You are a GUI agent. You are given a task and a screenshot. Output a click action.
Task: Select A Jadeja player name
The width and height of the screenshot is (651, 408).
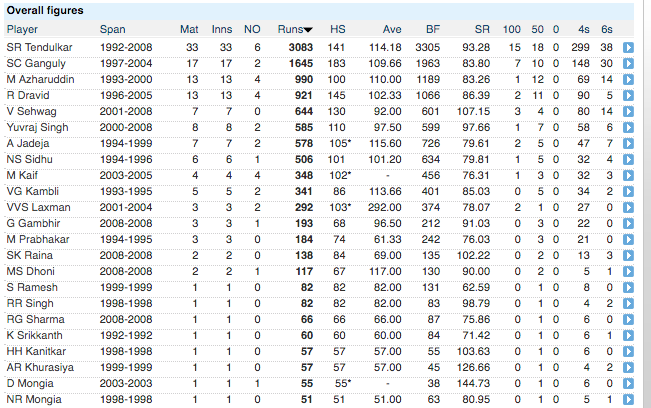click(28, 143)
